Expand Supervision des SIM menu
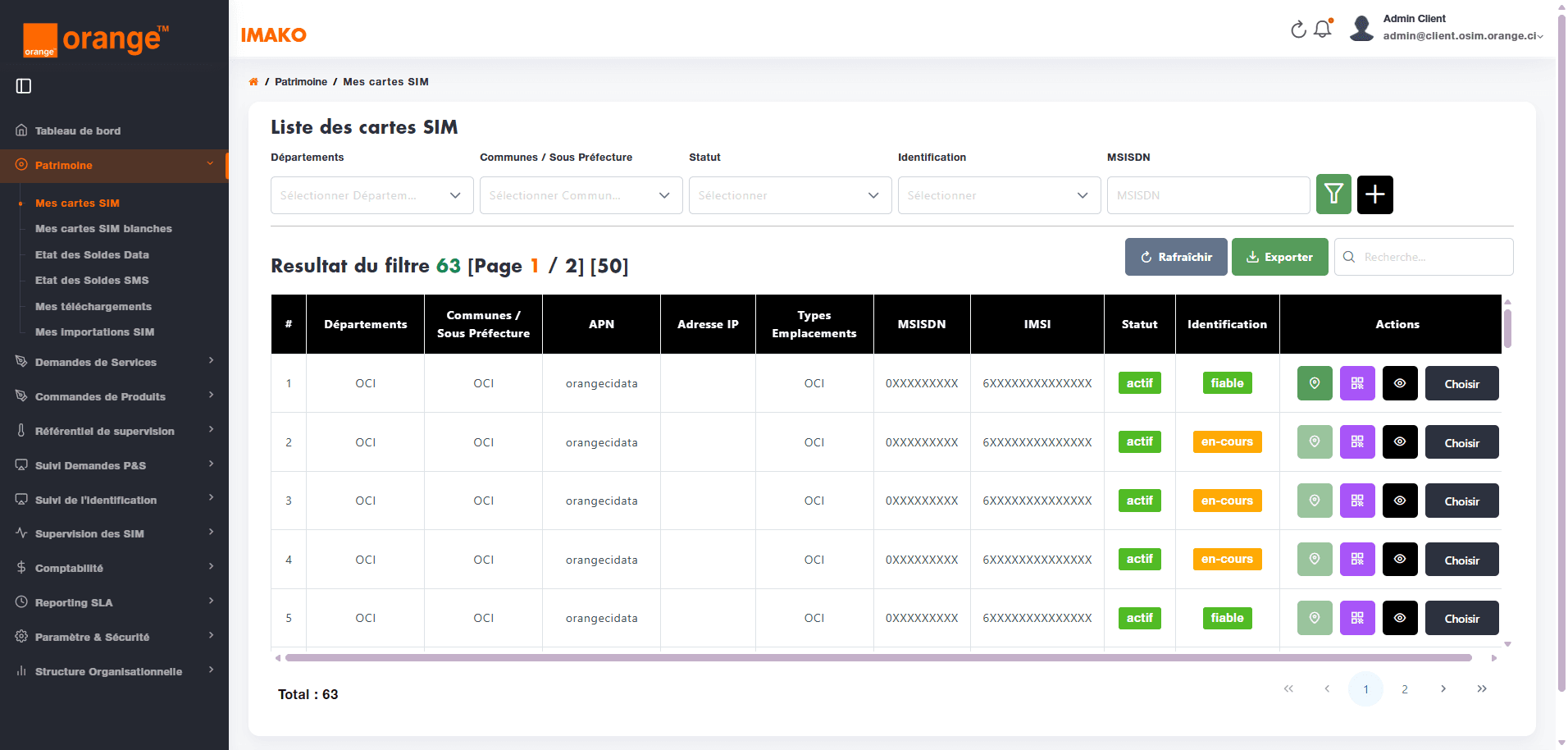Screen dimensions: 1568x750 pos(114,533)
